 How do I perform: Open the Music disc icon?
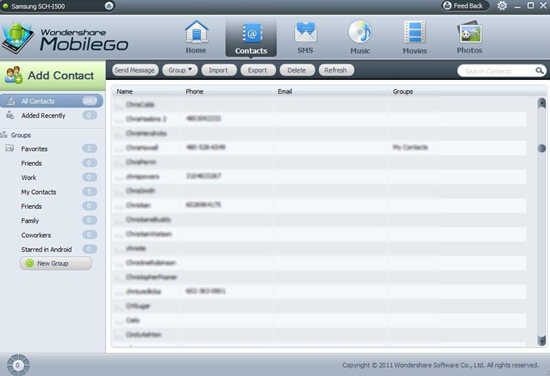360,32
